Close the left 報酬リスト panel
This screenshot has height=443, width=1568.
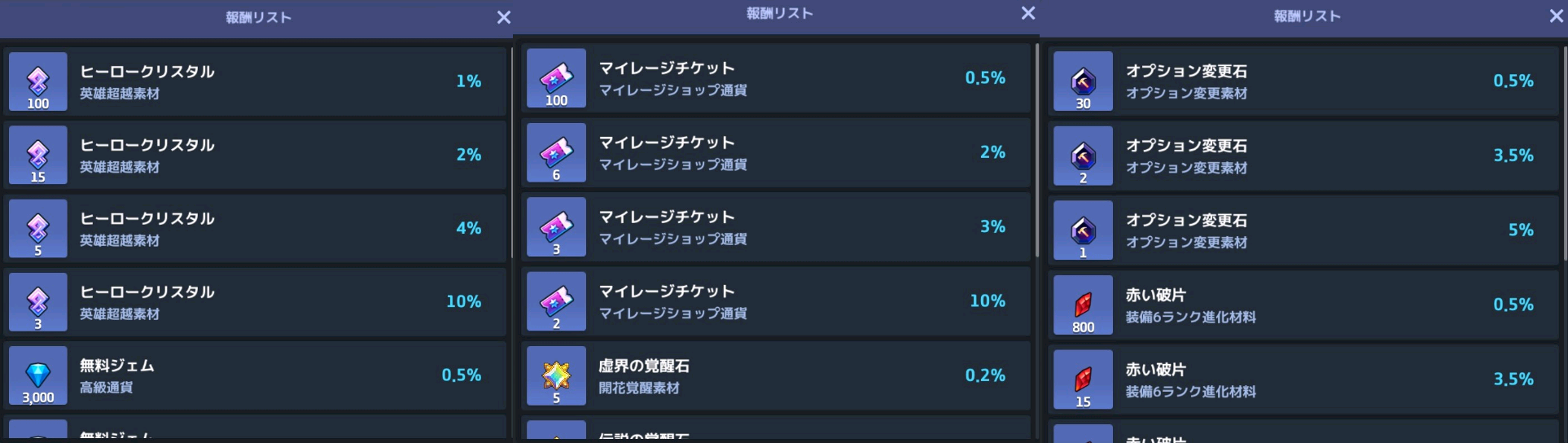(x=504, y=17)
